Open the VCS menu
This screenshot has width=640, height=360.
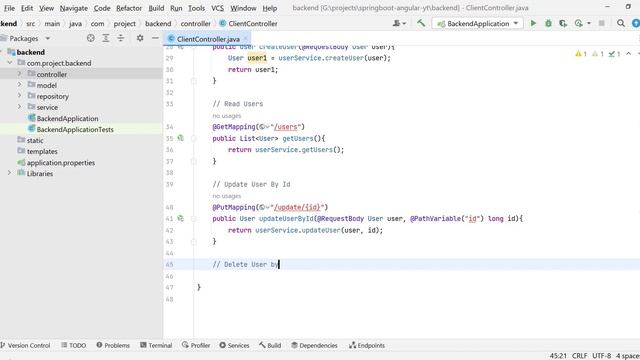click(217, 8)
